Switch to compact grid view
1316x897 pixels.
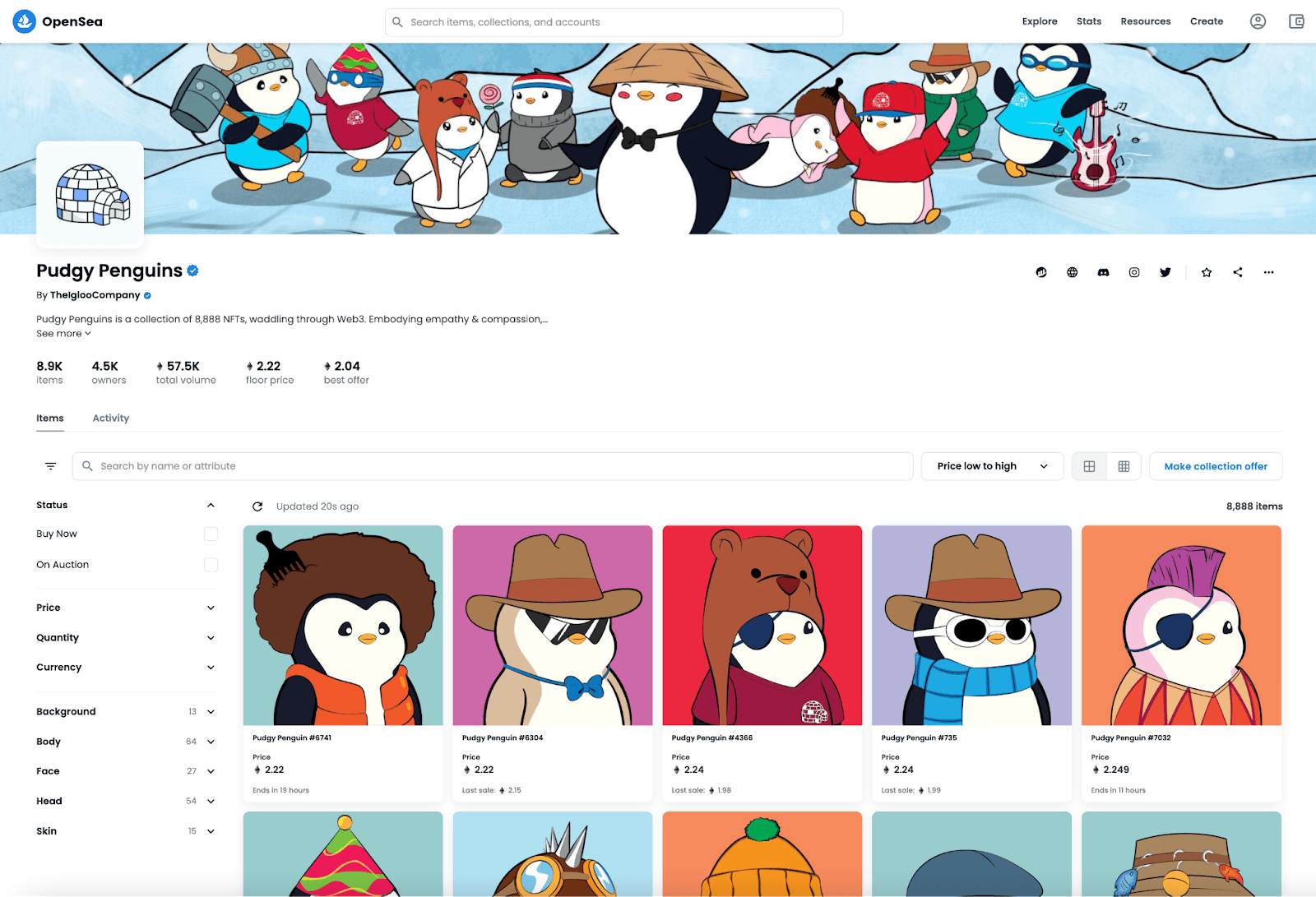(1124, 466)
